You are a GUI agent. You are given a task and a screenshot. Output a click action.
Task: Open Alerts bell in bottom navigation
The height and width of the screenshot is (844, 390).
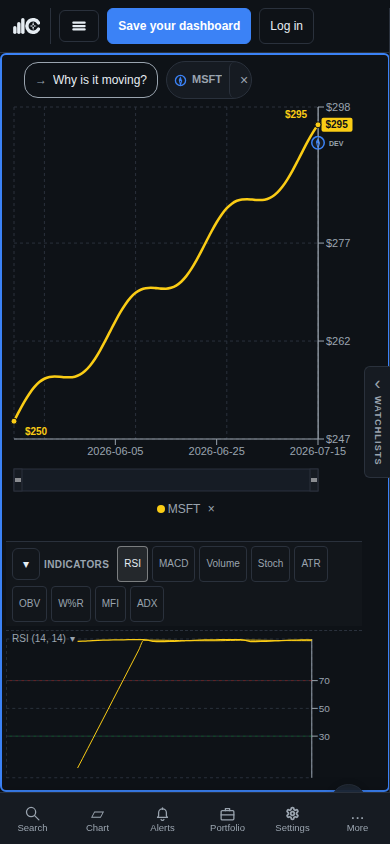(162, 820)
